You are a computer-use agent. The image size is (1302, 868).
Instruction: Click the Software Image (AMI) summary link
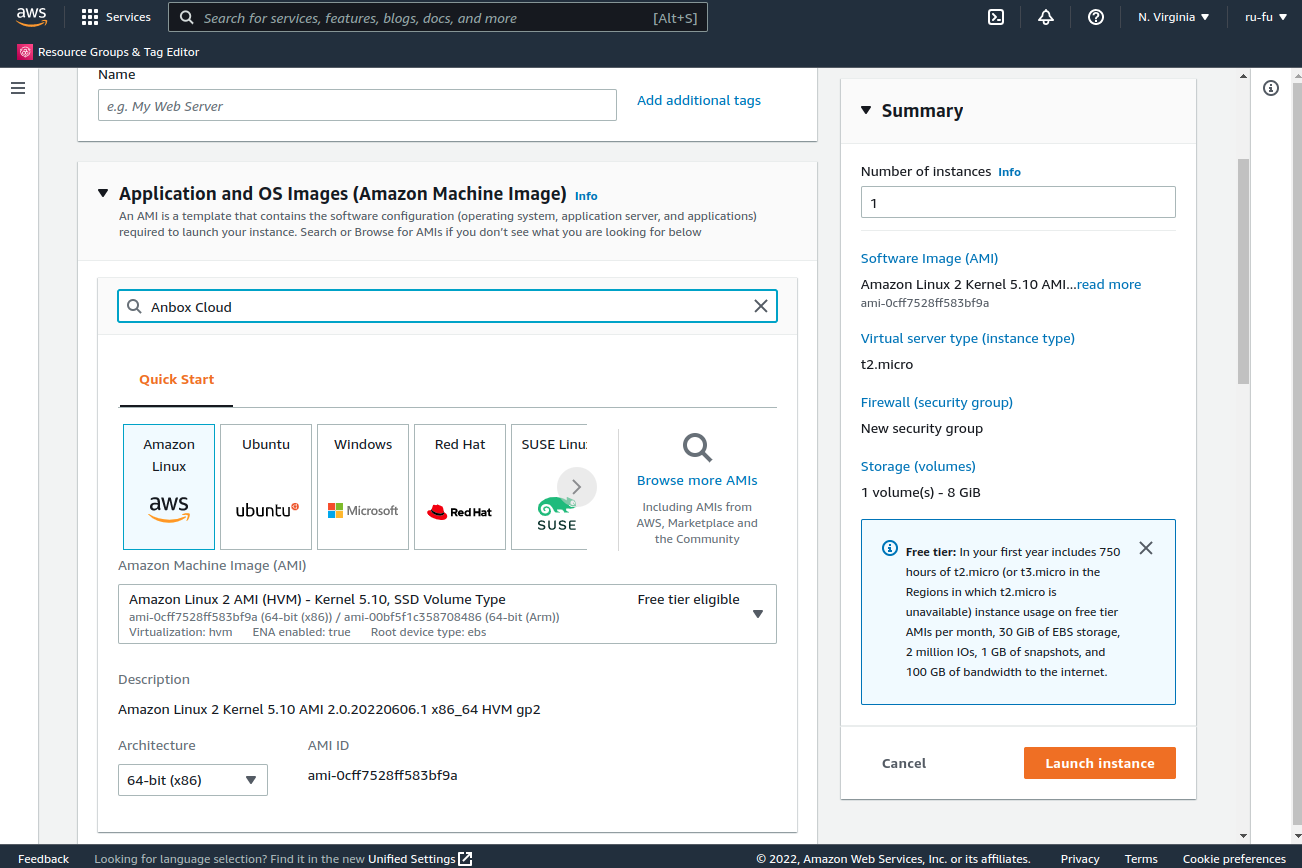point(929,258)
